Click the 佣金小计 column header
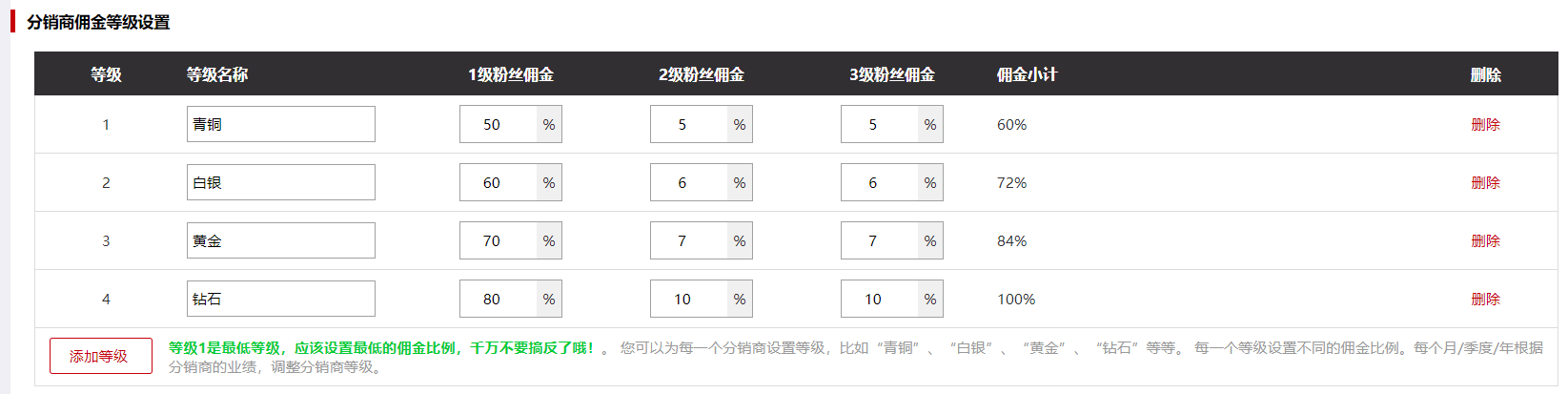The width and height of the screenshot is (1568, 394). tap(1027, 74)
